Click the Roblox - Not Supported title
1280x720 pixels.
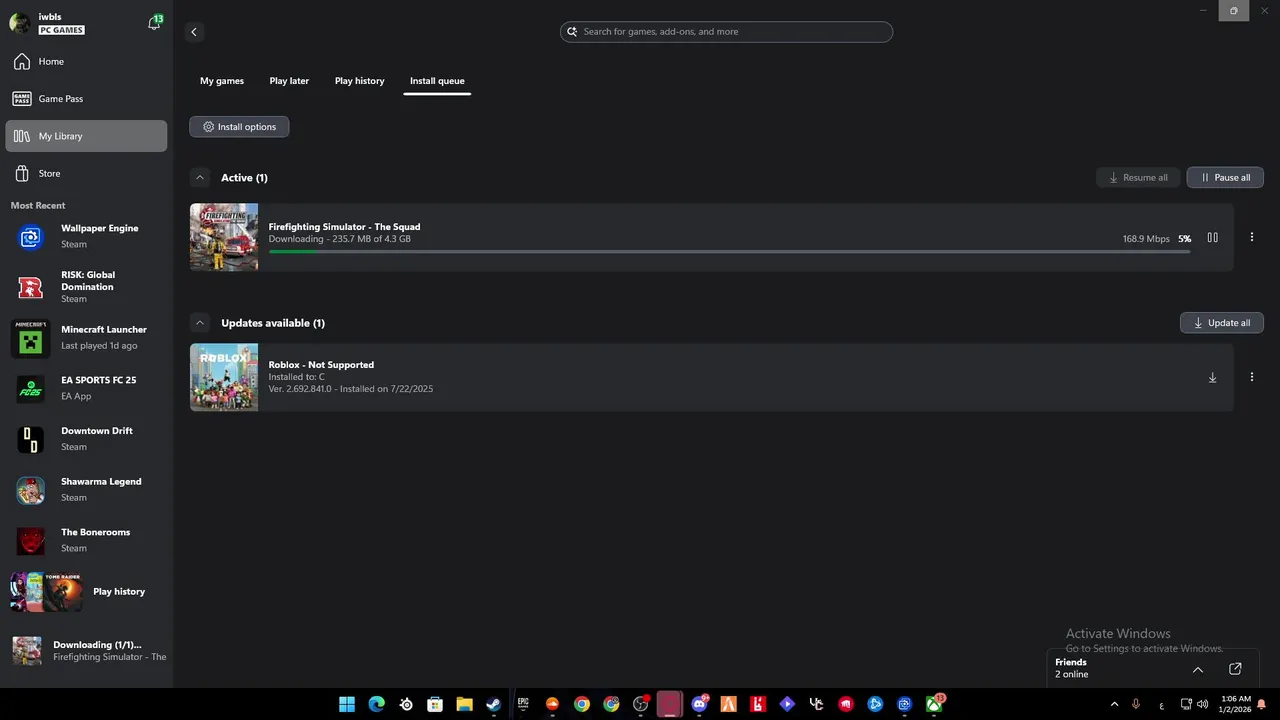click(x=321, y=365)
